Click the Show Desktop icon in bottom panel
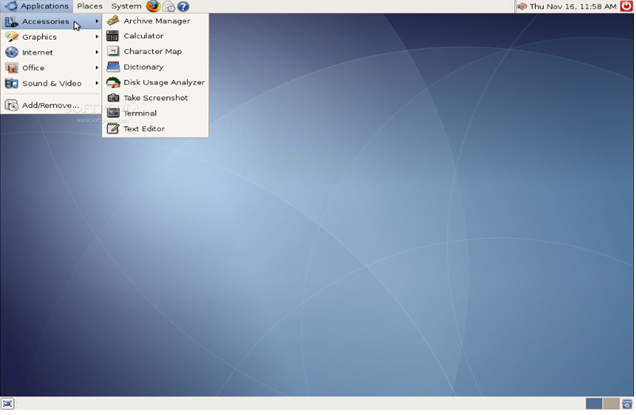Viewport: 636px width, 415px height. (x=8, y=404)
